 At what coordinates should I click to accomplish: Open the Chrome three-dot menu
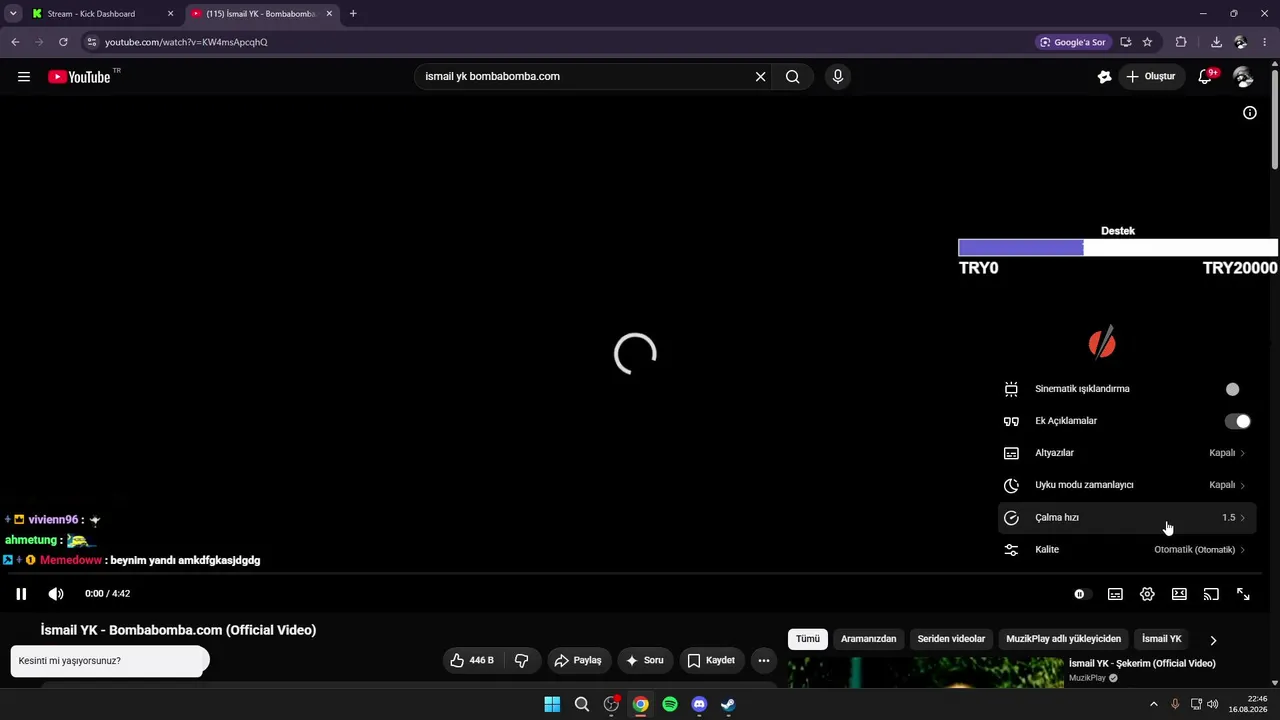[1265, 42]
